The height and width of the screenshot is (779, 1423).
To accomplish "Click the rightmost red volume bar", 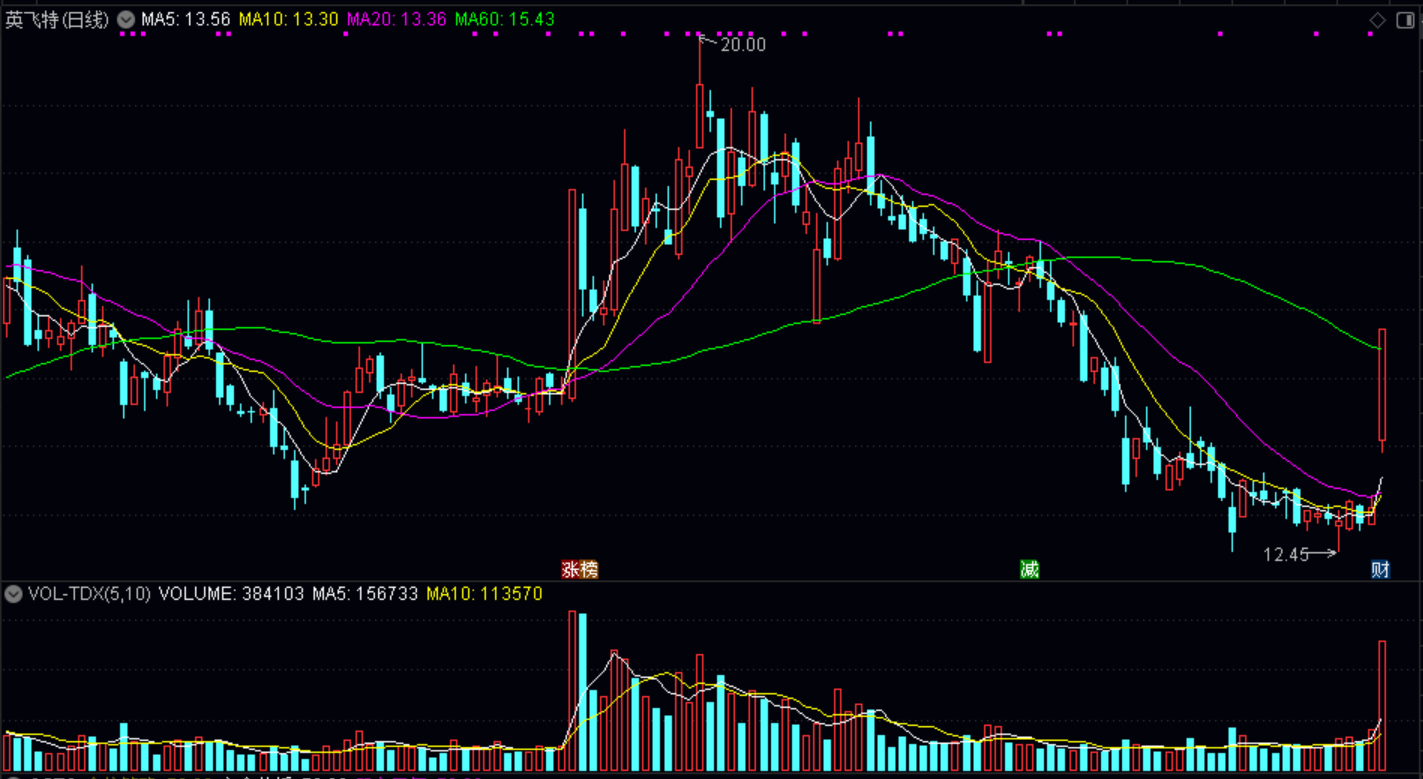I will (x=1382, y=705).
